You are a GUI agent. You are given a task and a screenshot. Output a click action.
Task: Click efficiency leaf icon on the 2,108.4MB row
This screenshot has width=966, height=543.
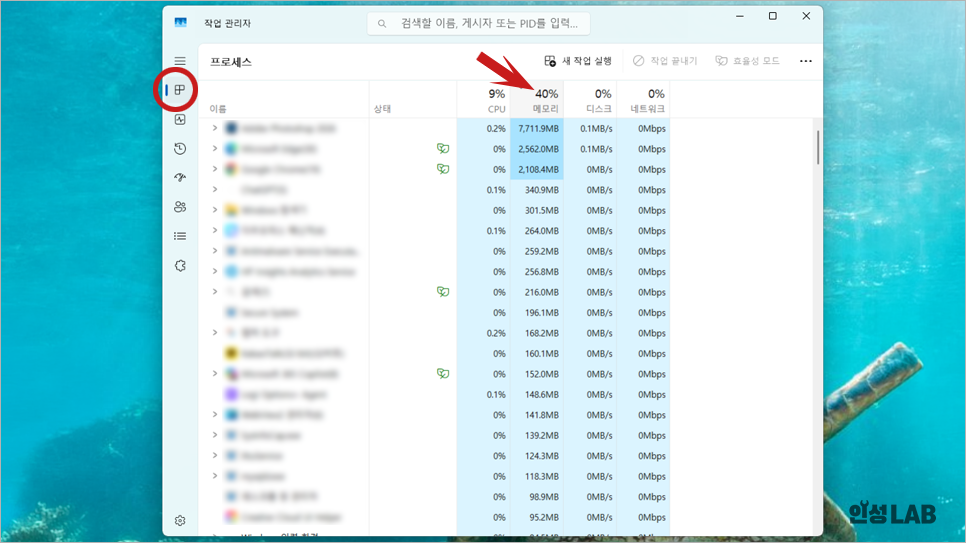443,169
